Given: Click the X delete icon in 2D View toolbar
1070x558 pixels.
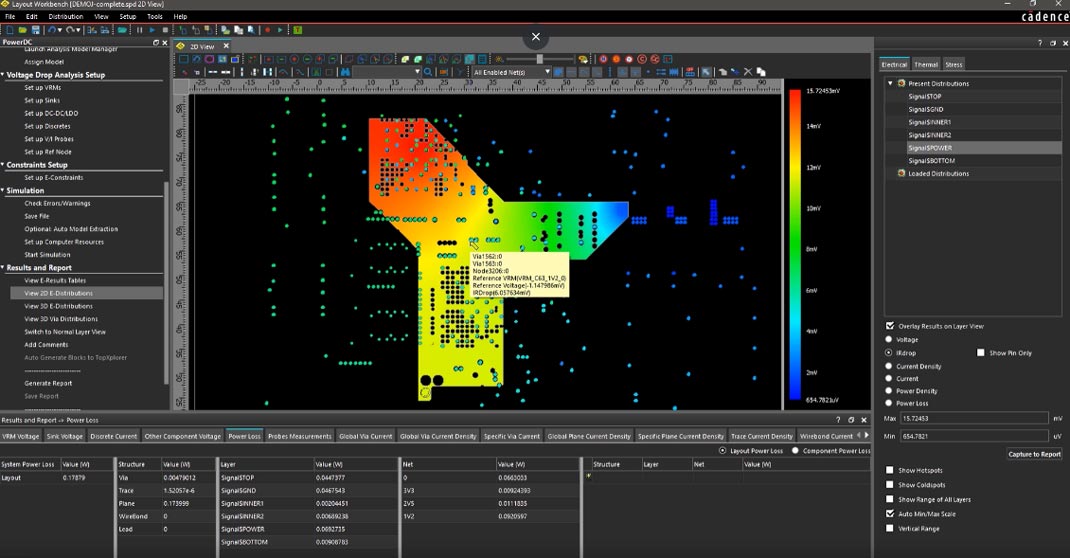Looking at the screenshot, I should click(748, 72).
